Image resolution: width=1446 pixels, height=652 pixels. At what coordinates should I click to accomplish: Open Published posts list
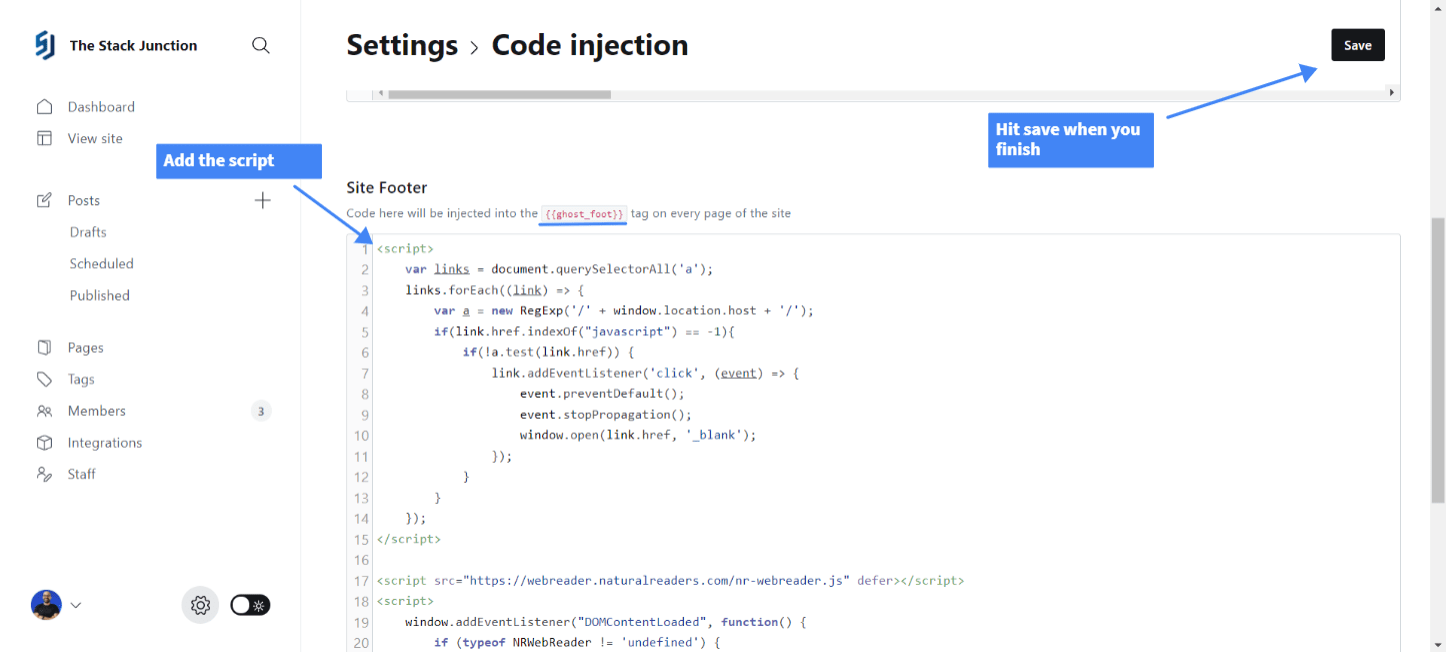pyautogui.click(x=99, y=295)
